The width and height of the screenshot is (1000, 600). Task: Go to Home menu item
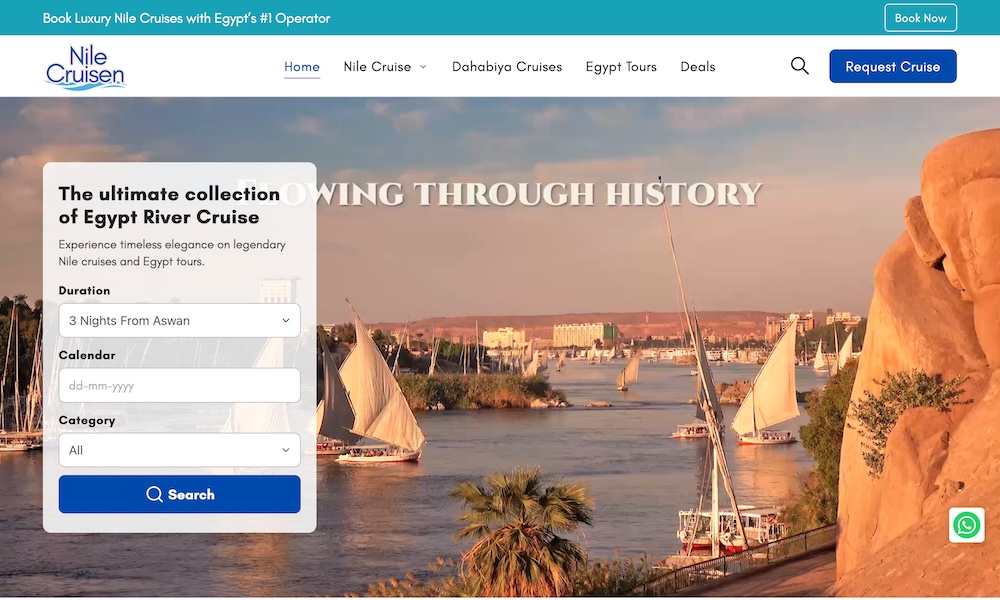coord(302,66)
